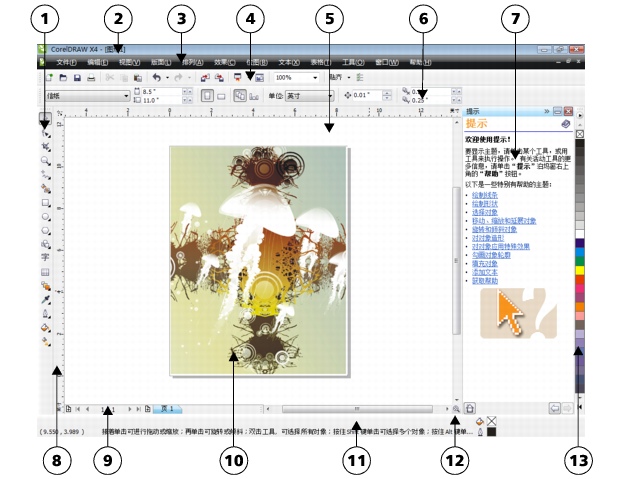Open the 效果(C) menu

(225, 62)
